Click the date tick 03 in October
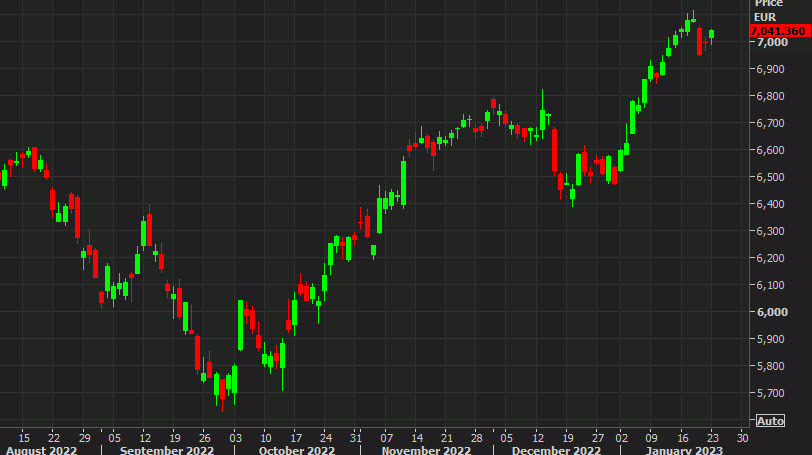812x455 pixels. coord(235,438)
